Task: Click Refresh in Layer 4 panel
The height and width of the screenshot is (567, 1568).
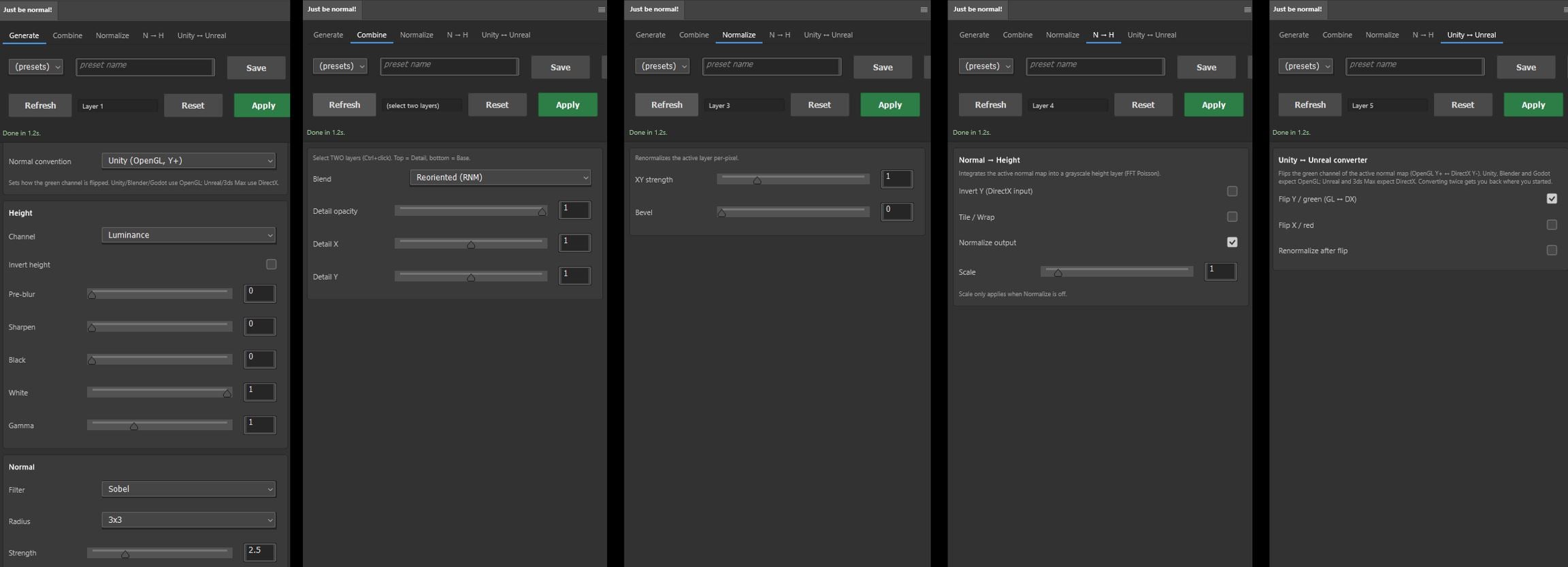Action: coord(990,105)
